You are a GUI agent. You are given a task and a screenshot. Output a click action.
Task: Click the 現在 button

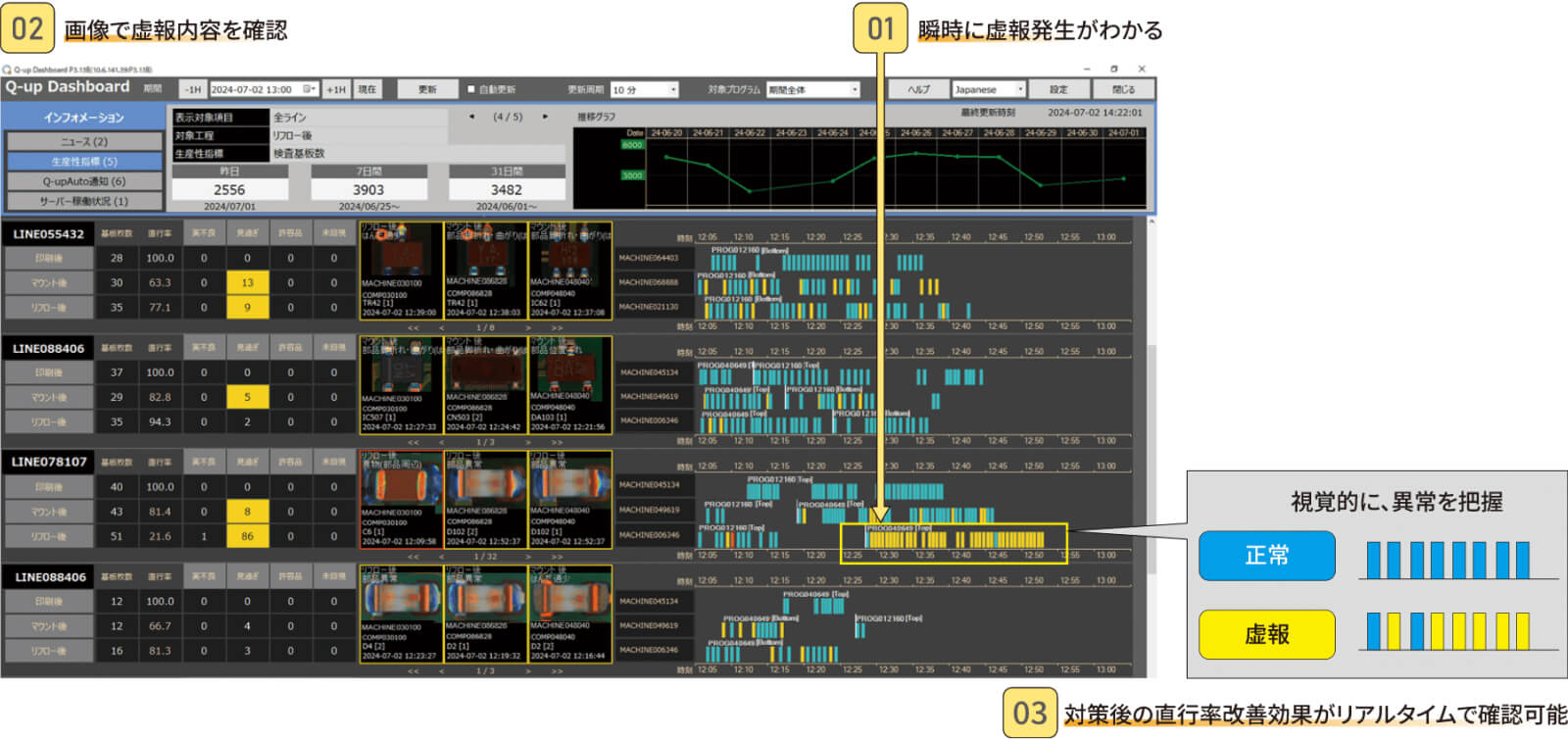(x=367, y=89)
